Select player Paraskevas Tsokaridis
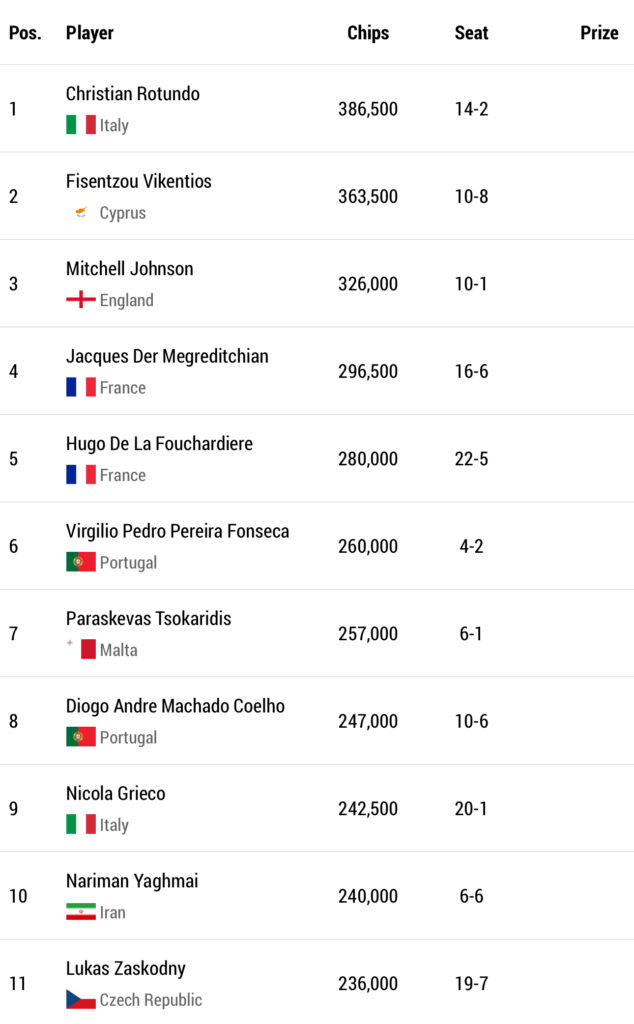 (148, 618)
